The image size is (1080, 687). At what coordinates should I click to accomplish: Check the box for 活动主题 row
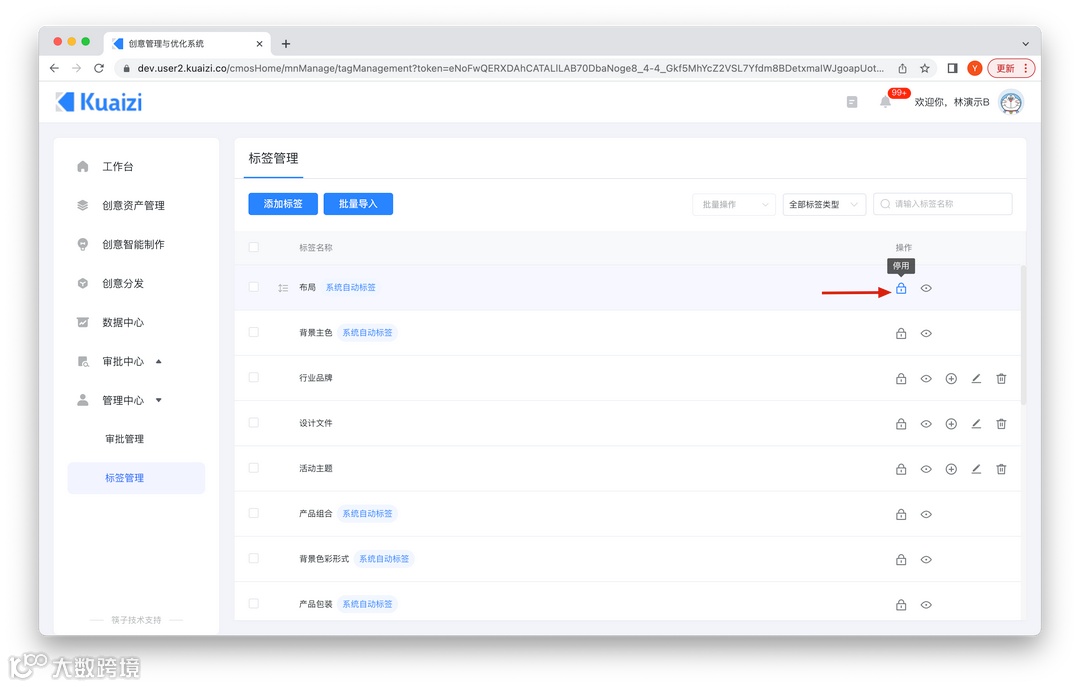tap(253, 468)
